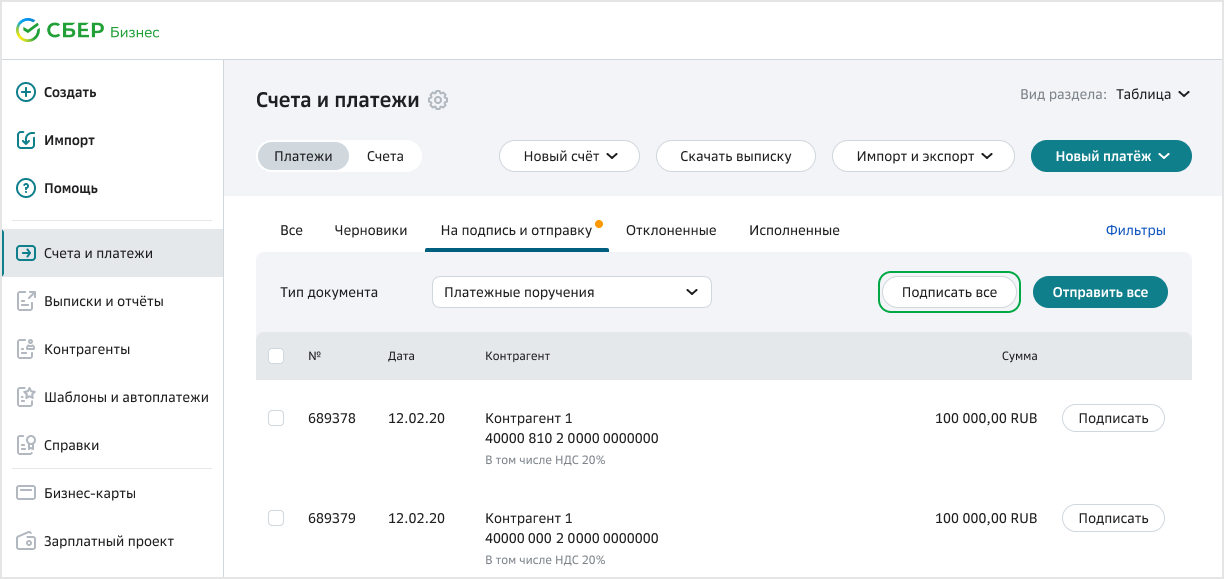Click the Сумма column header
Viewport: 1224px width, 579px height.
click(1019, 356)
